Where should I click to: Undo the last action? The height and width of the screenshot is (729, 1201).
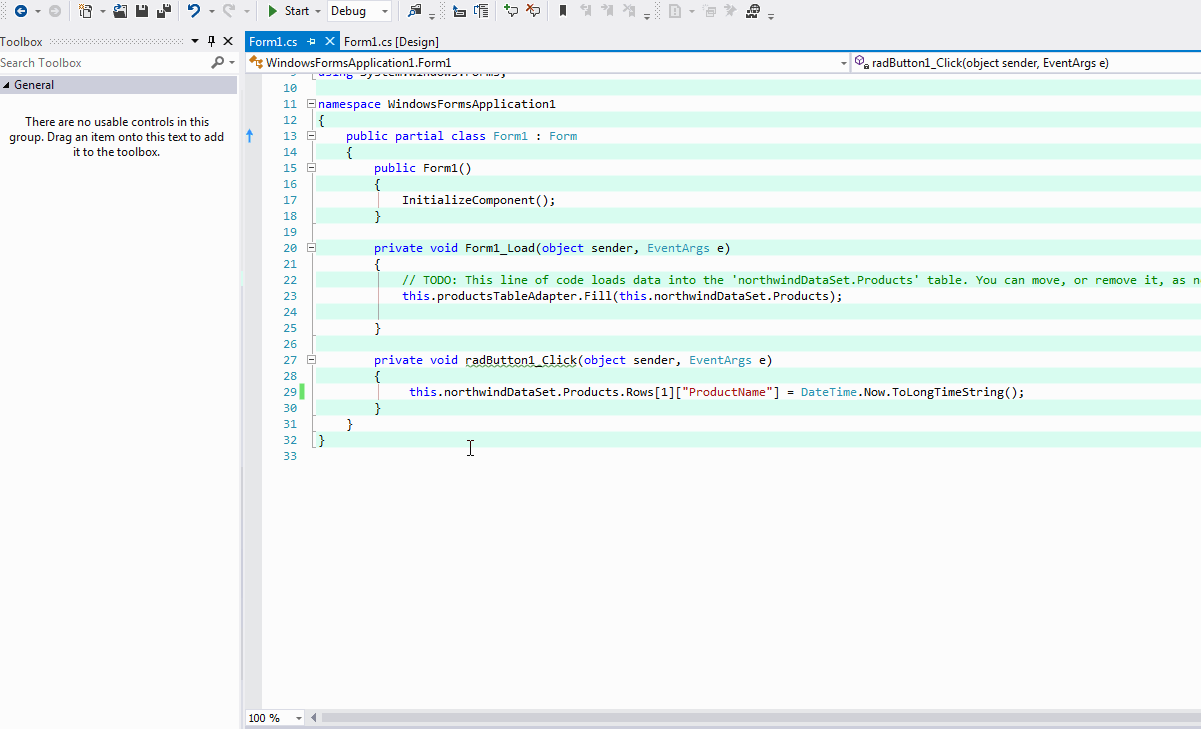194,11
